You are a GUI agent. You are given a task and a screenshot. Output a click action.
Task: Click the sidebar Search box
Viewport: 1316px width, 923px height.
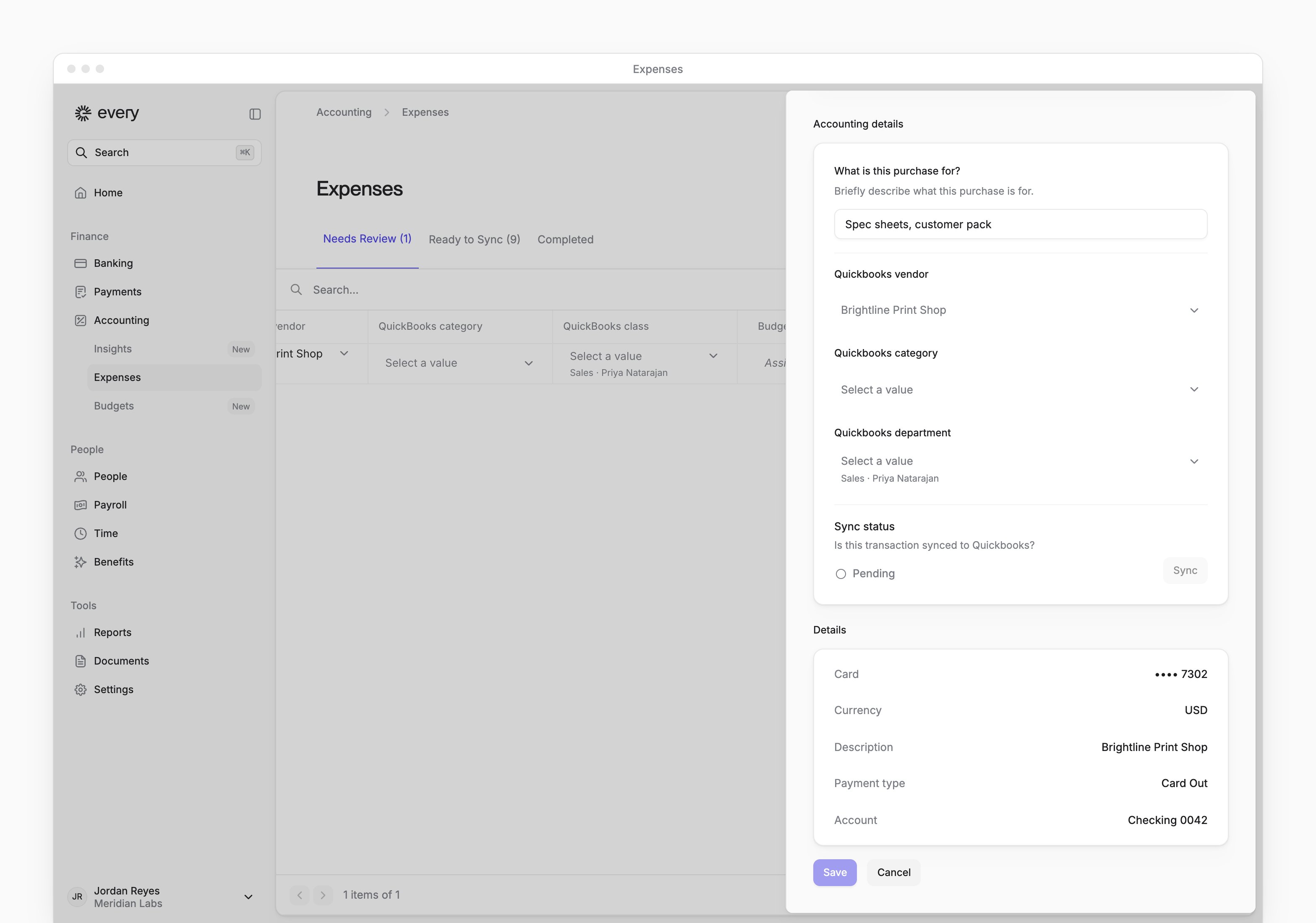[x=164, y=153]
